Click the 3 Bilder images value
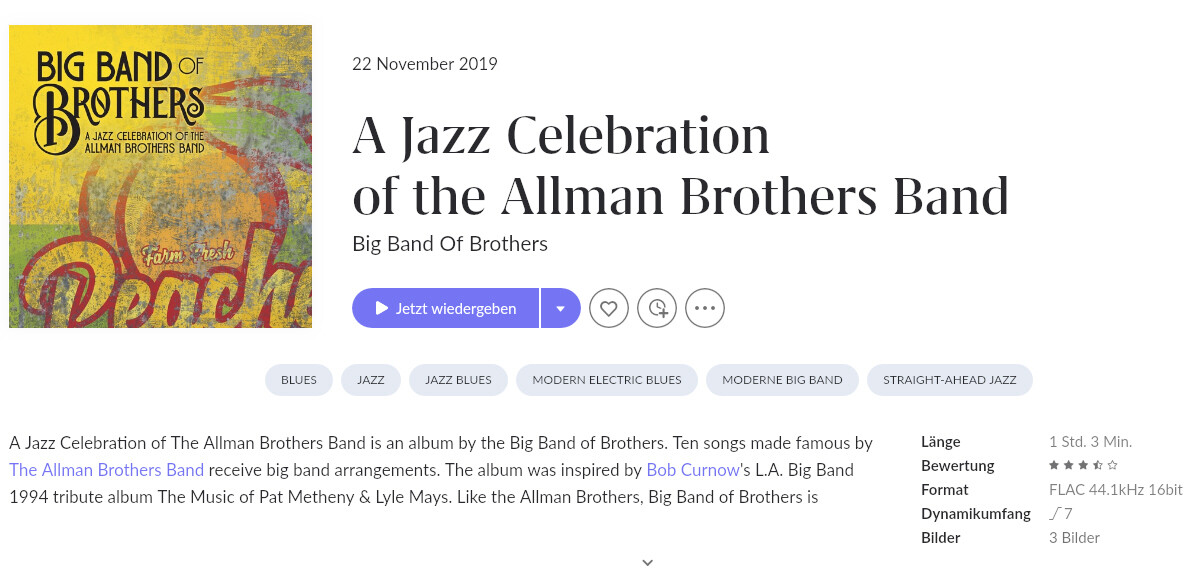 [1074, 538]
